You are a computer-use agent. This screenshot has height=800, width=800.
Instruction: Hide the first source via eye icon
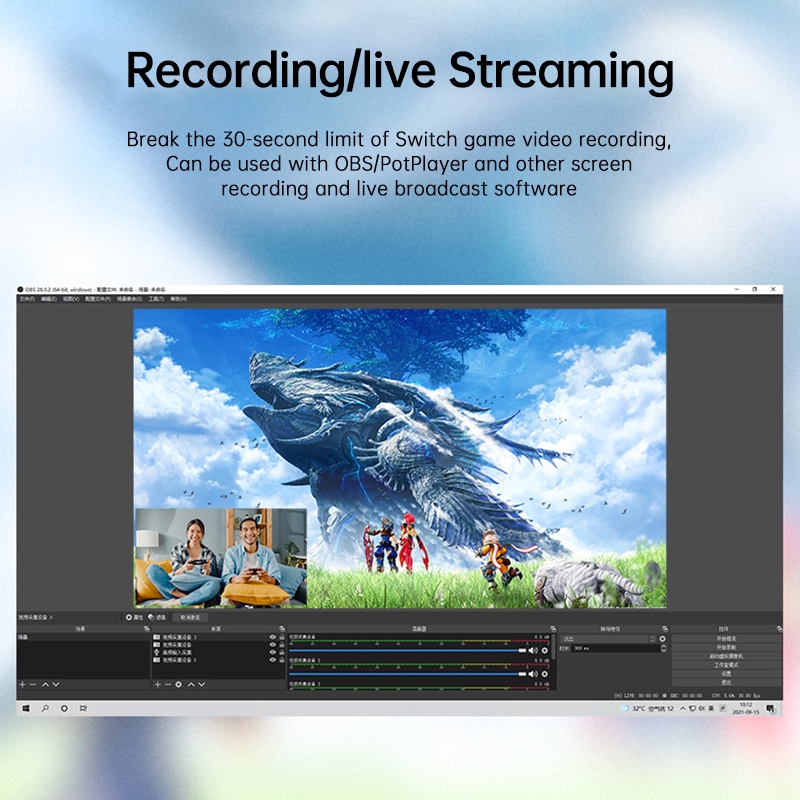[272, 637]
